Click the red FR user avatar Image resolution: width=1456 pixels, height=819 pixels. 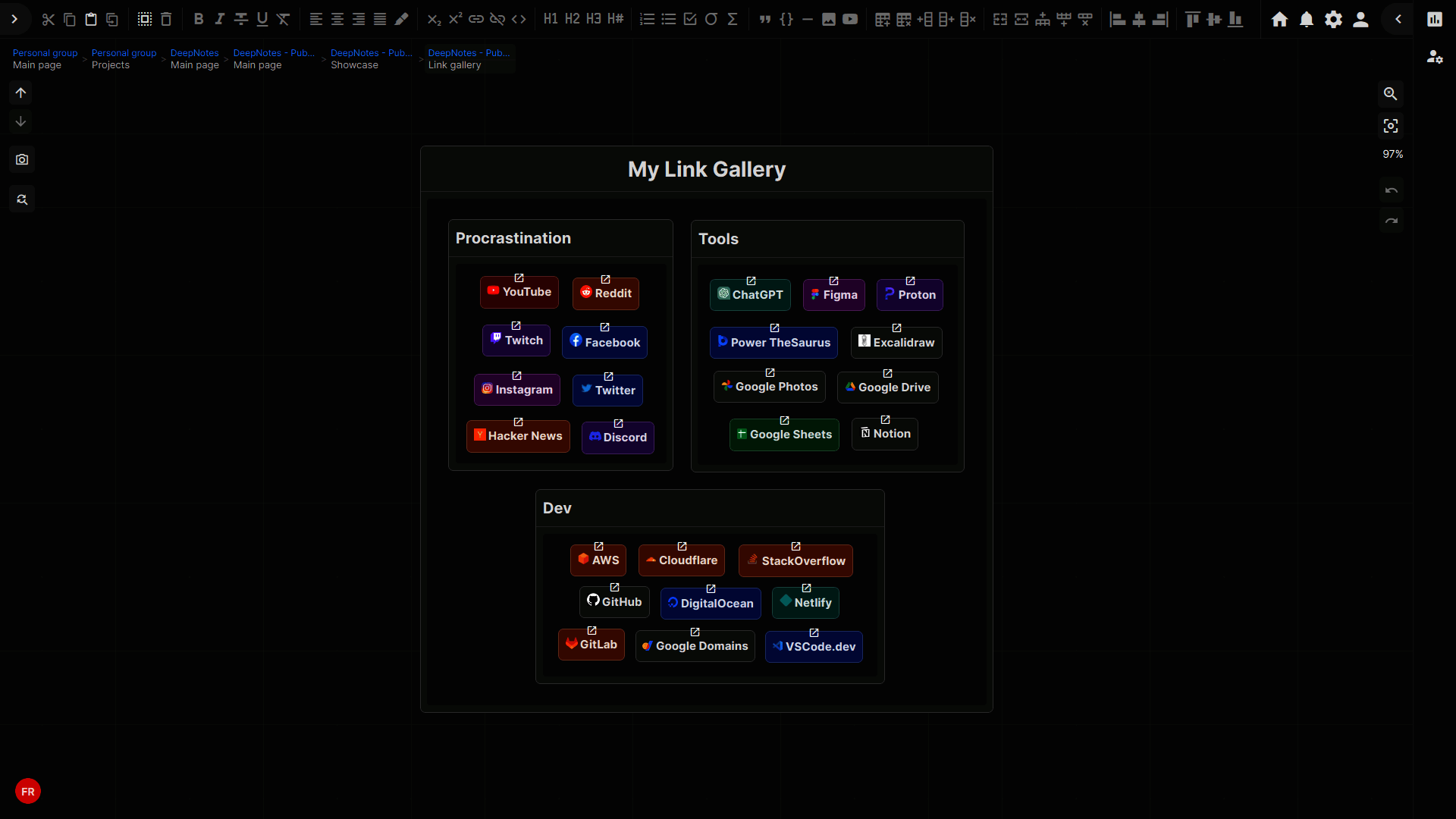pos(28,792)
